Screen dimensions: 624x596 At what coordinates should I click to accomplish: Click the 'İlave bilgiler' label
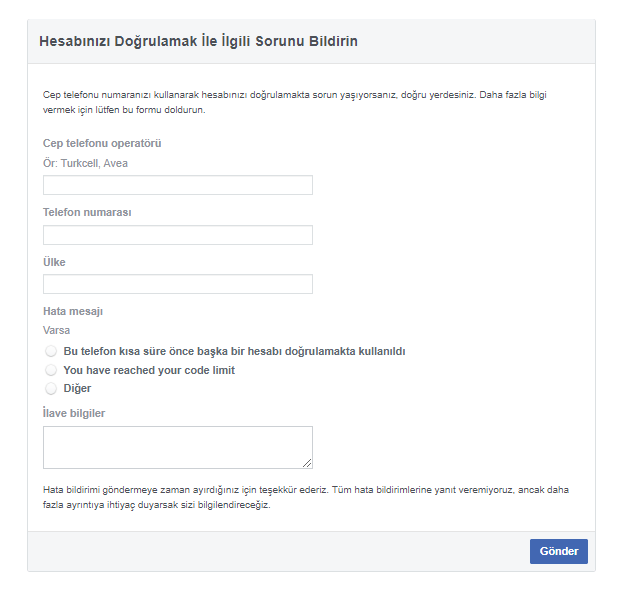74,413
